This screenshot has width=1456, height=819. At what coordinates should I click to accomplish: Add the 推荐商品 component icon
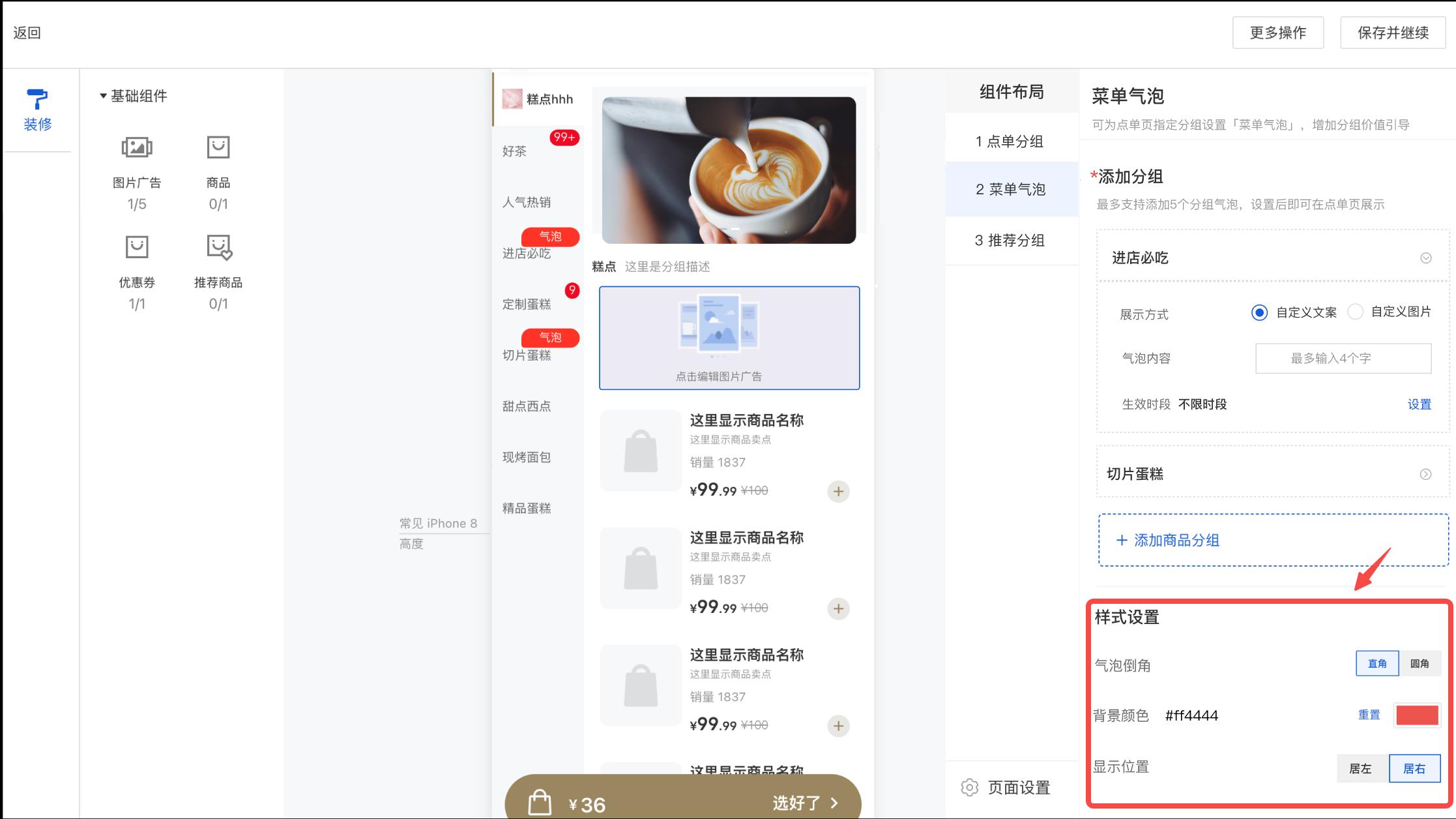(x=219, y=247)
